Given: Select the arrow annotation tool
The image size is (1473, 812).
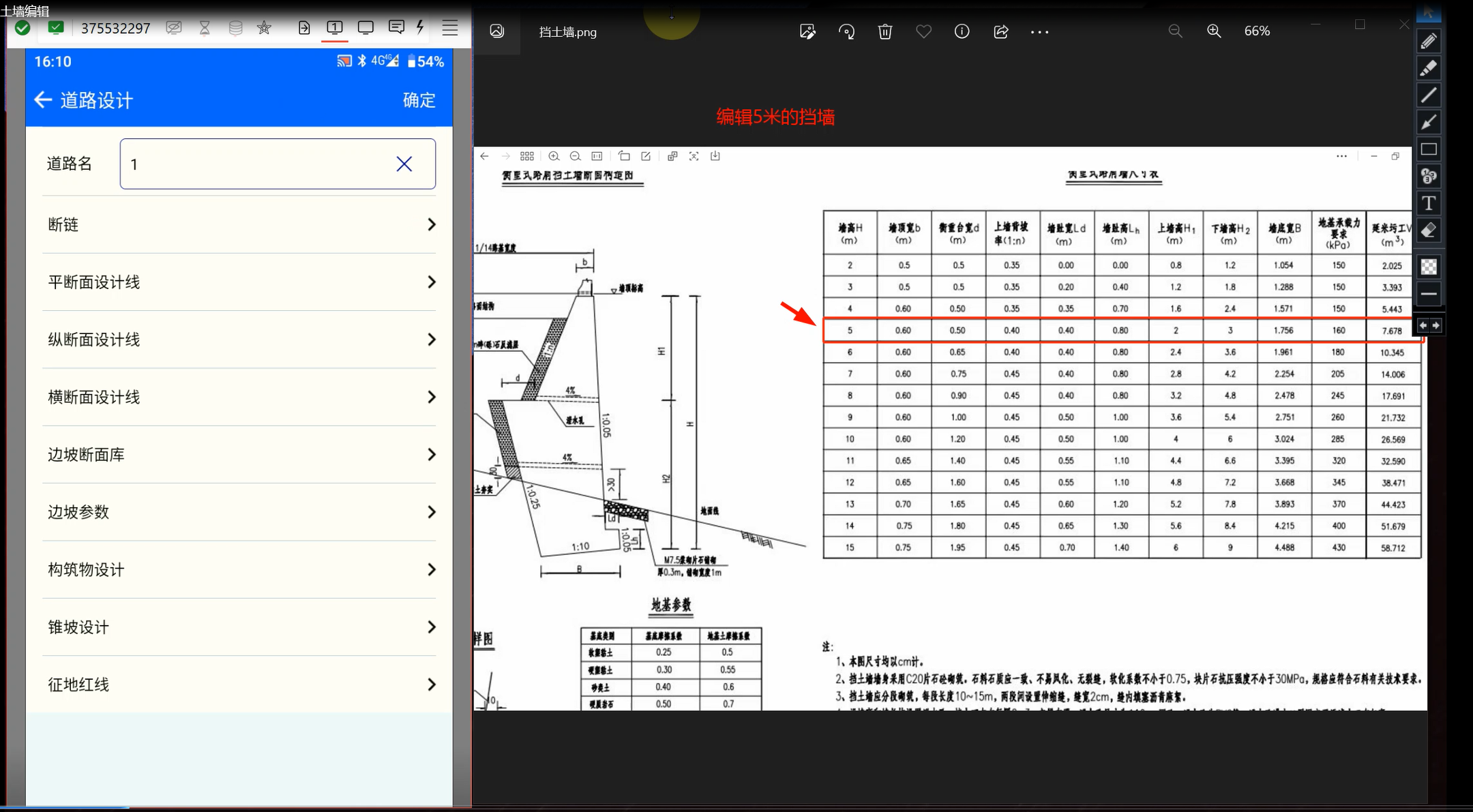Looking at the screenshot, I should [x=1429, y=122].
